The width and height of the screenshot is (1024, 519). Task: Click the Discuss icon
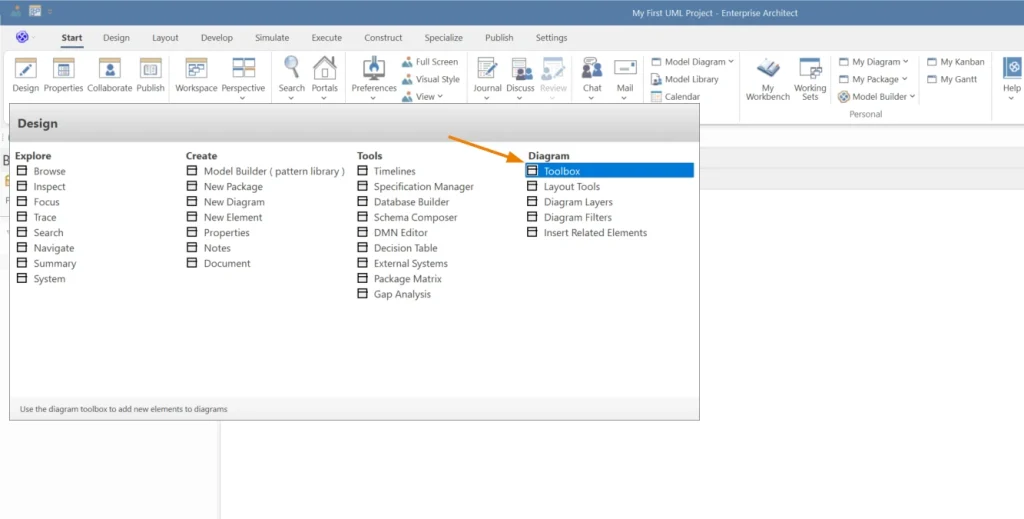(520, 73)
